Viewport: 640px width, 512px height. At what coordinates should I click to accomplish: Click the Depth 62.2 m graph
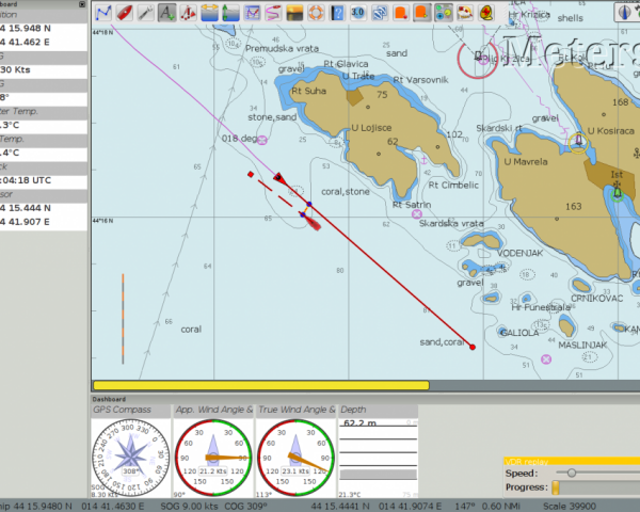pyautogui.click(x=378, y=457)
